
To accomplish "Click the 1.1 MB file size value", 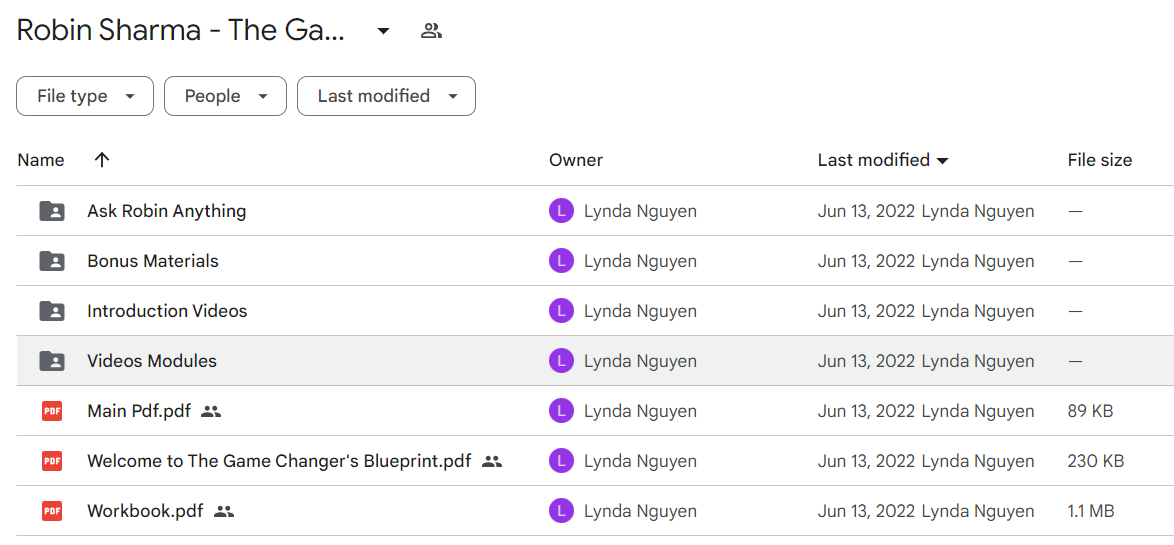I will click(1091, 511).
